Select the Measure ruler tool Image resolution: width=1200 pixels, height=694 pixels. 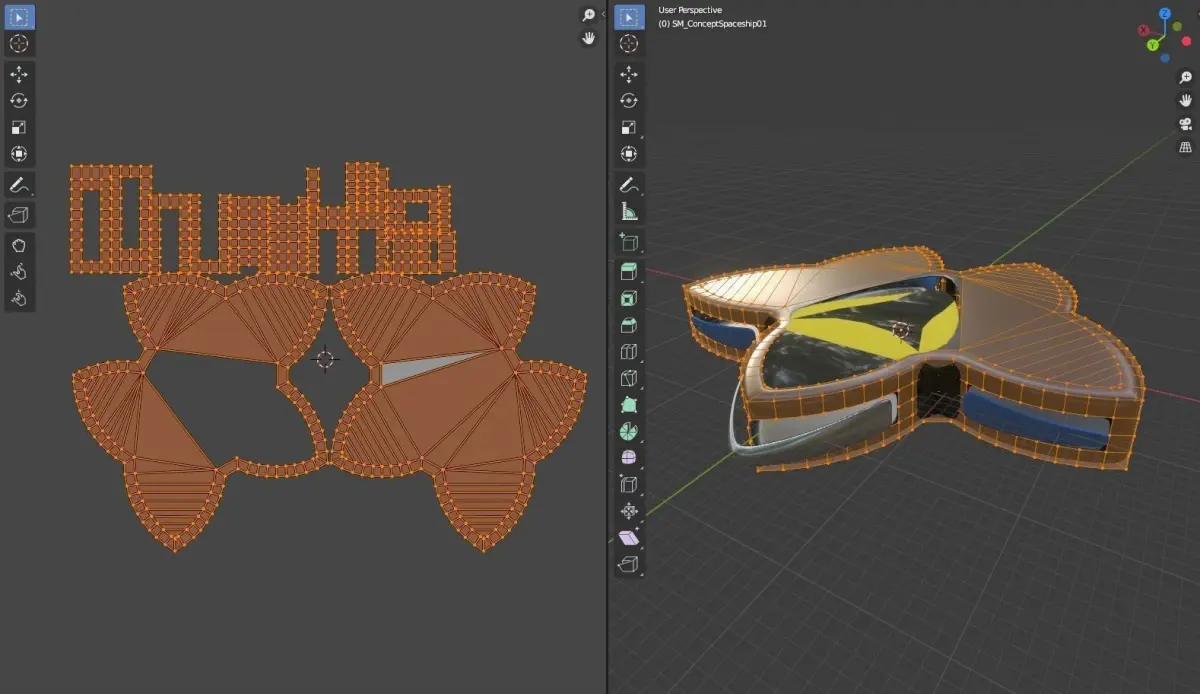629,211
